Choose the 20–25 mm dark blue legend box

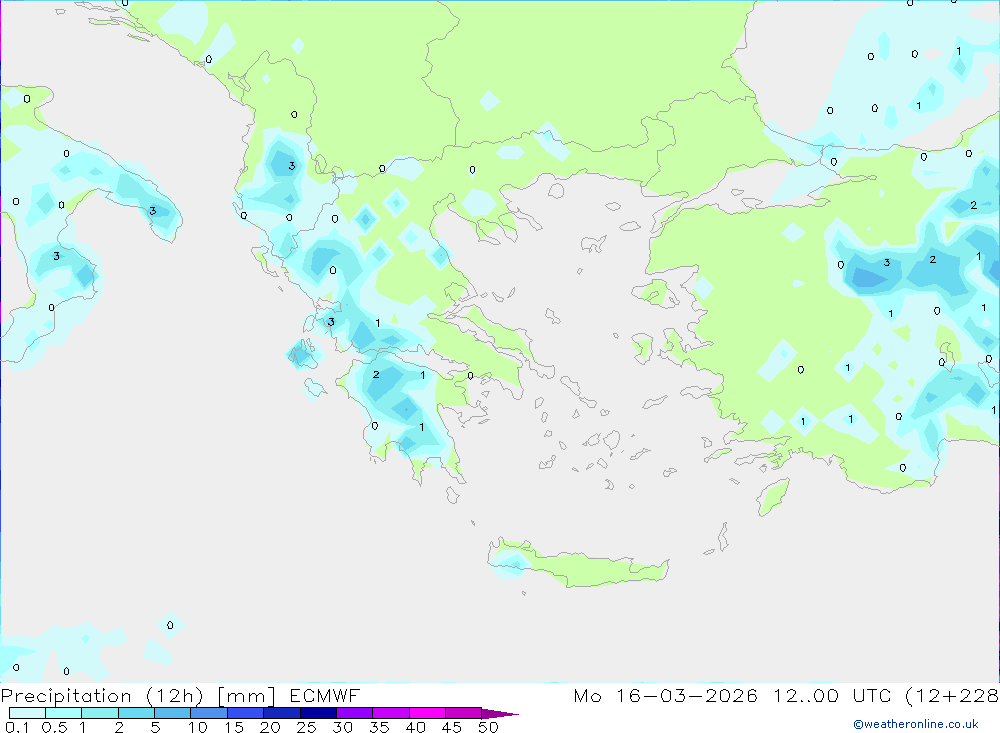(x=282, y=713)
